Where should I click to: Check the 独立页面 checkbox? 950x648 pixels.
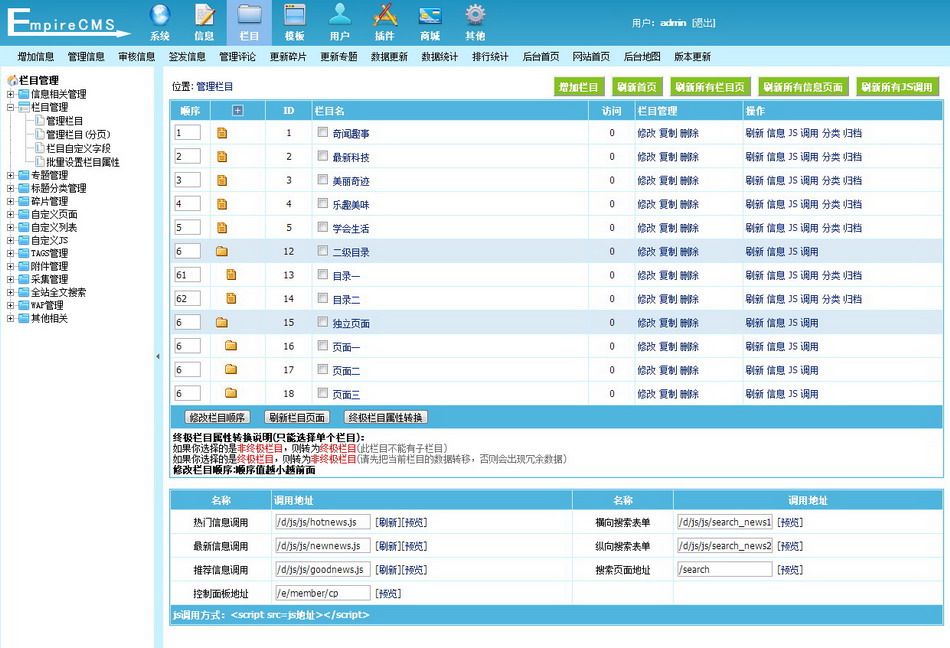(x=323, y=322)
